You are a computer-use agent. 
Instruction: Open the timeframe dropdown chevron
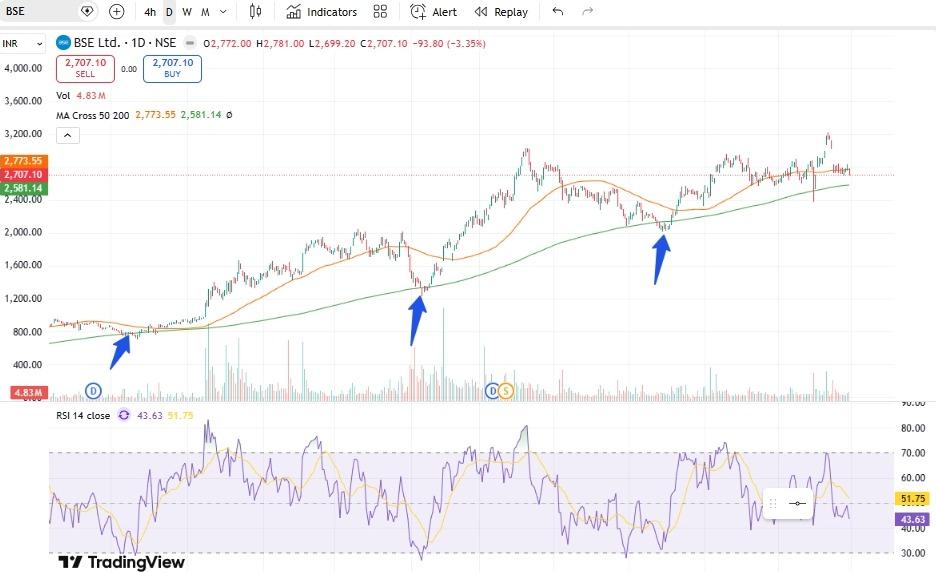click(x=223, y=12)
